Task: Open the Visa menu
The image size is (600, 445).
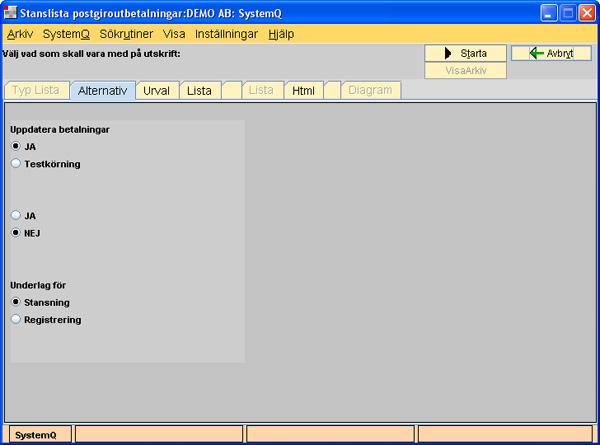Action: coord(174,34)
